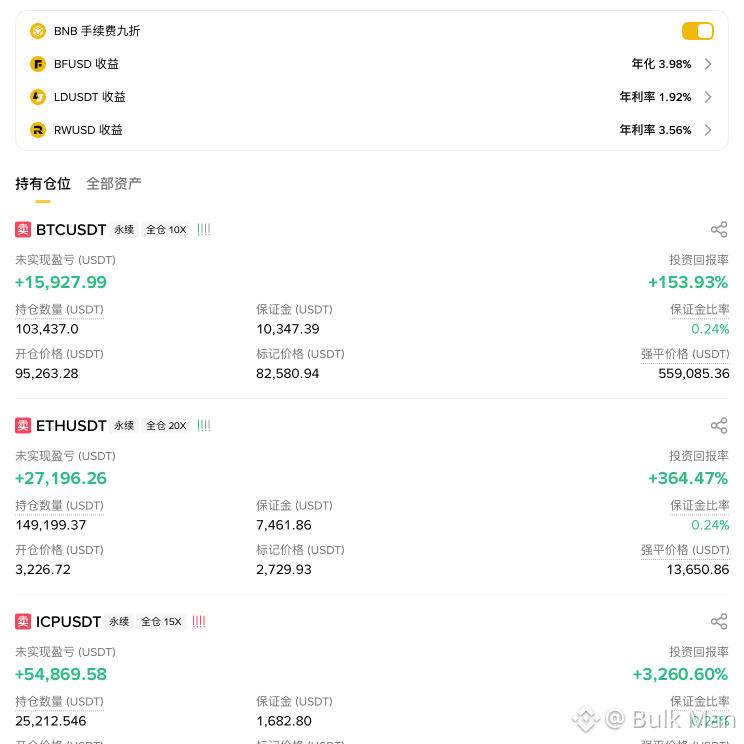Open the BTCUSDT contract name
744x744 pixels.
click(x=71, y=230)
